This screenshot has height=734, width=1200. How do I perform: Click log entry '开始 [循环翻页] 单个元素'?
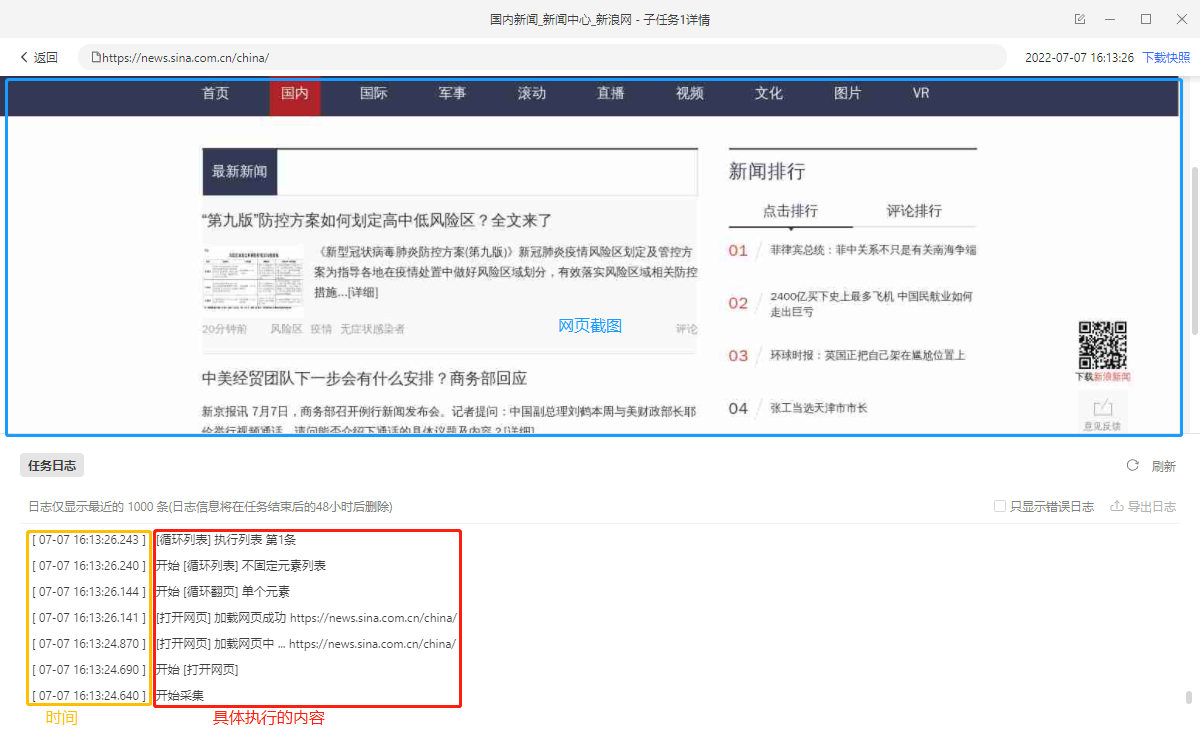click(x=223, y=592)
